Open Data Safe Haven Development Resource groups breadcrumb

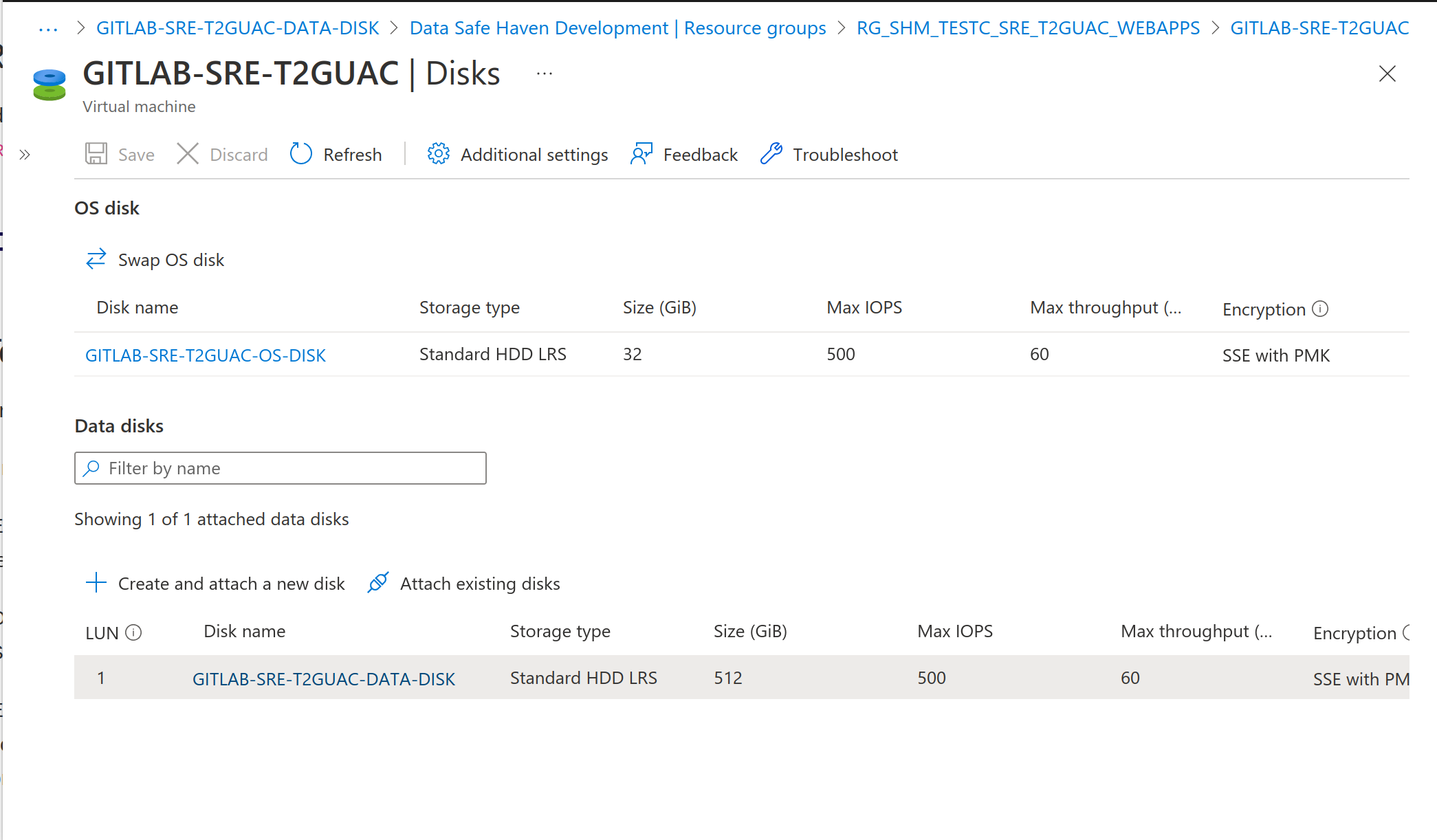tap(617, 28)
